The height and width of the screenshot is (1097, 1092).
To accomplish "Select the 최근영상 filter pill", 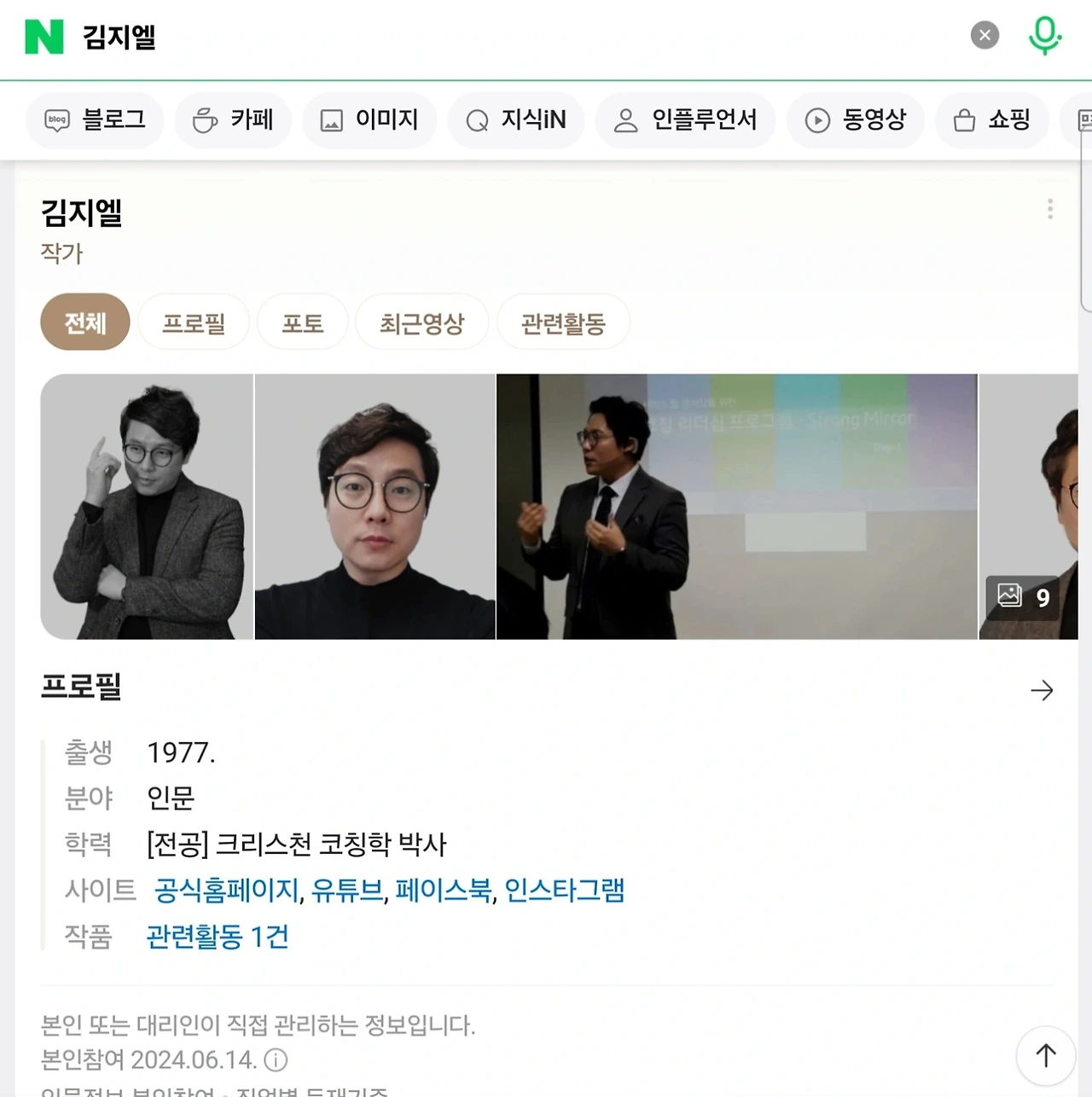I will click(x=421, y=322).
